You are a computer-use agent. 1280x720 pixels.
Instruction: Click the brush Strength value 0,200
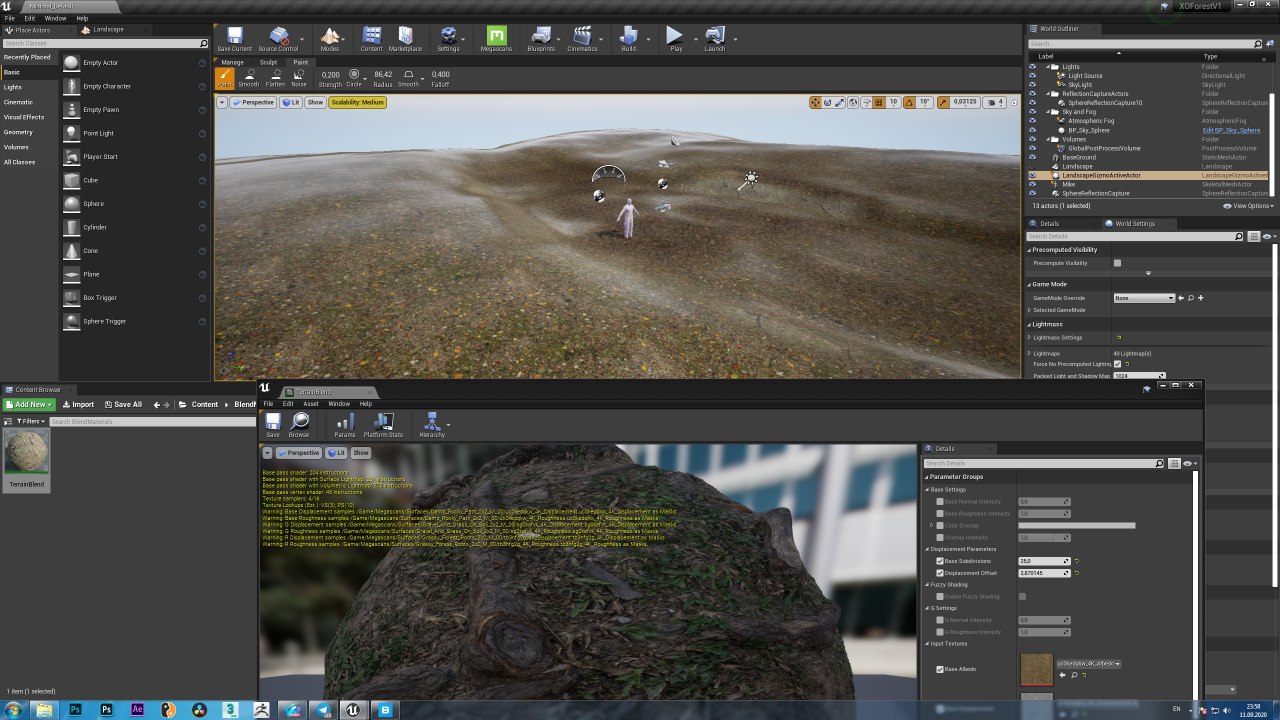pyautogui.click(x=330, y=74)
